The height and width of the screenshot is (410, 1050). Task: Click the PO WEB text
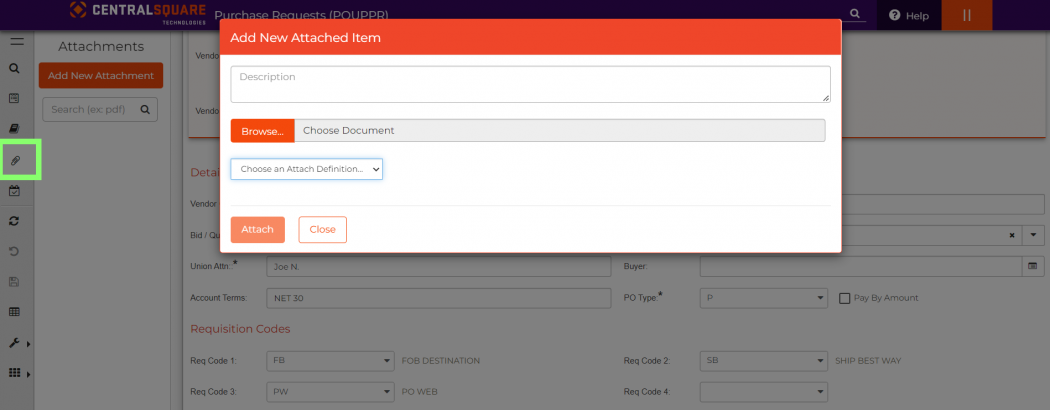(420, 391)
